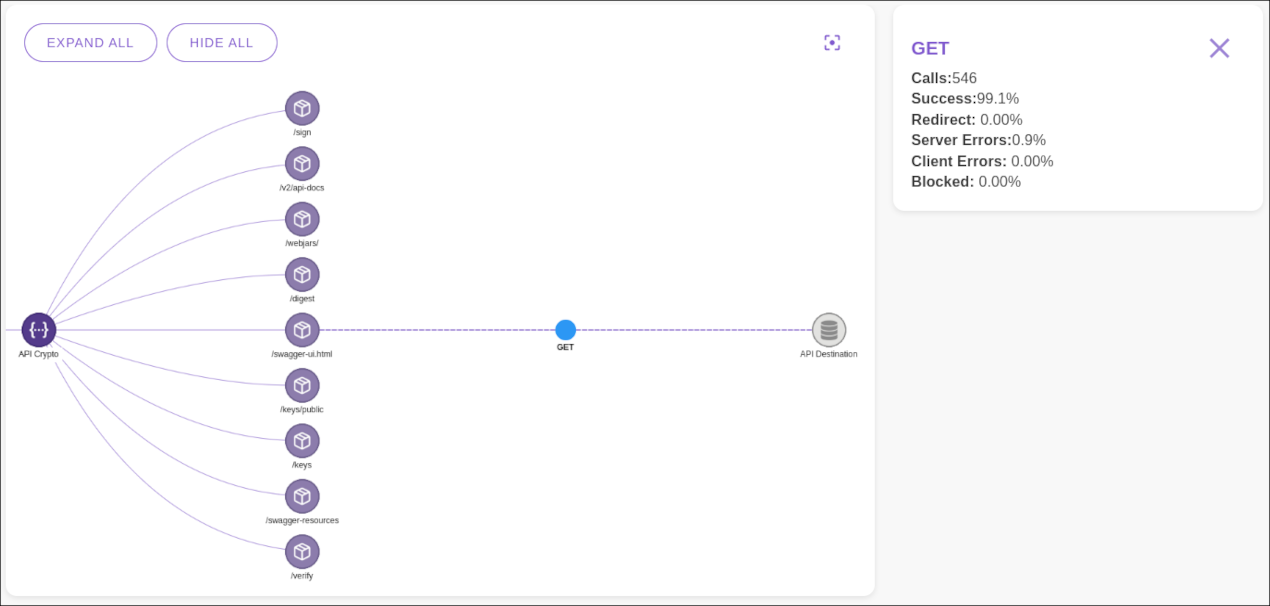Select the /sign endpoint node
Viewport: 1270px width, 606px height.
coord(302,108)
